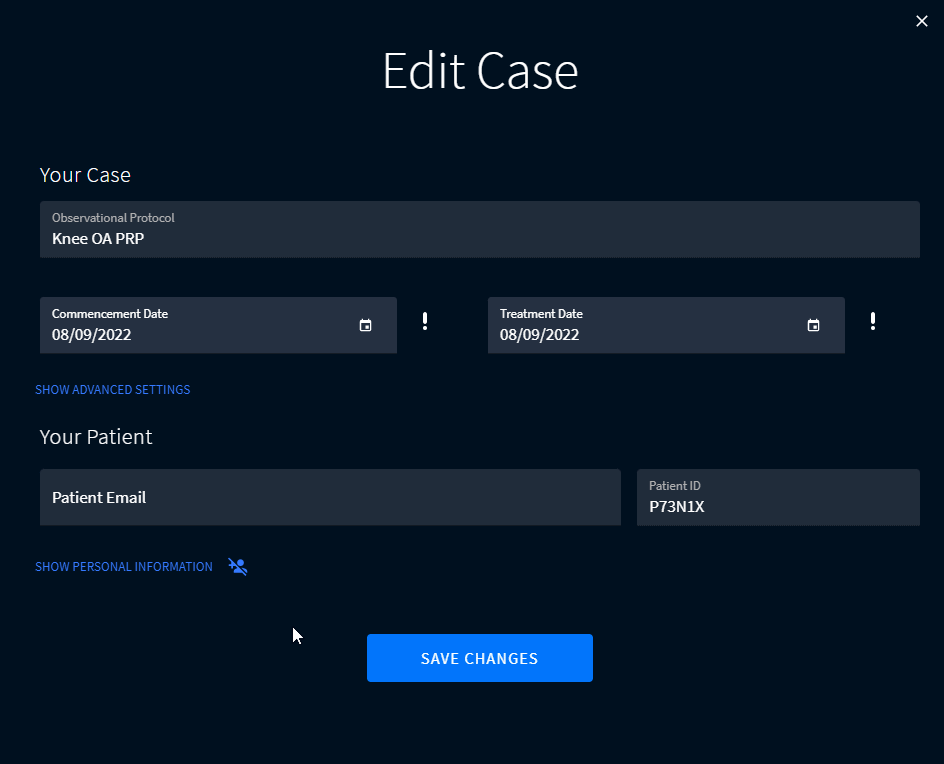This screenshot has height=764, width=944.
Task: Click the crossed-out person icon
Action: 237,567
